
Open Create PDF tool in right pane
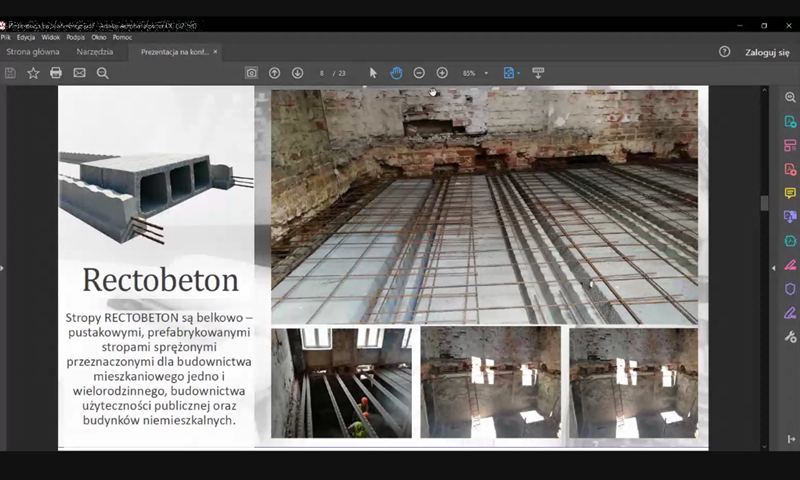pos(790,169)
